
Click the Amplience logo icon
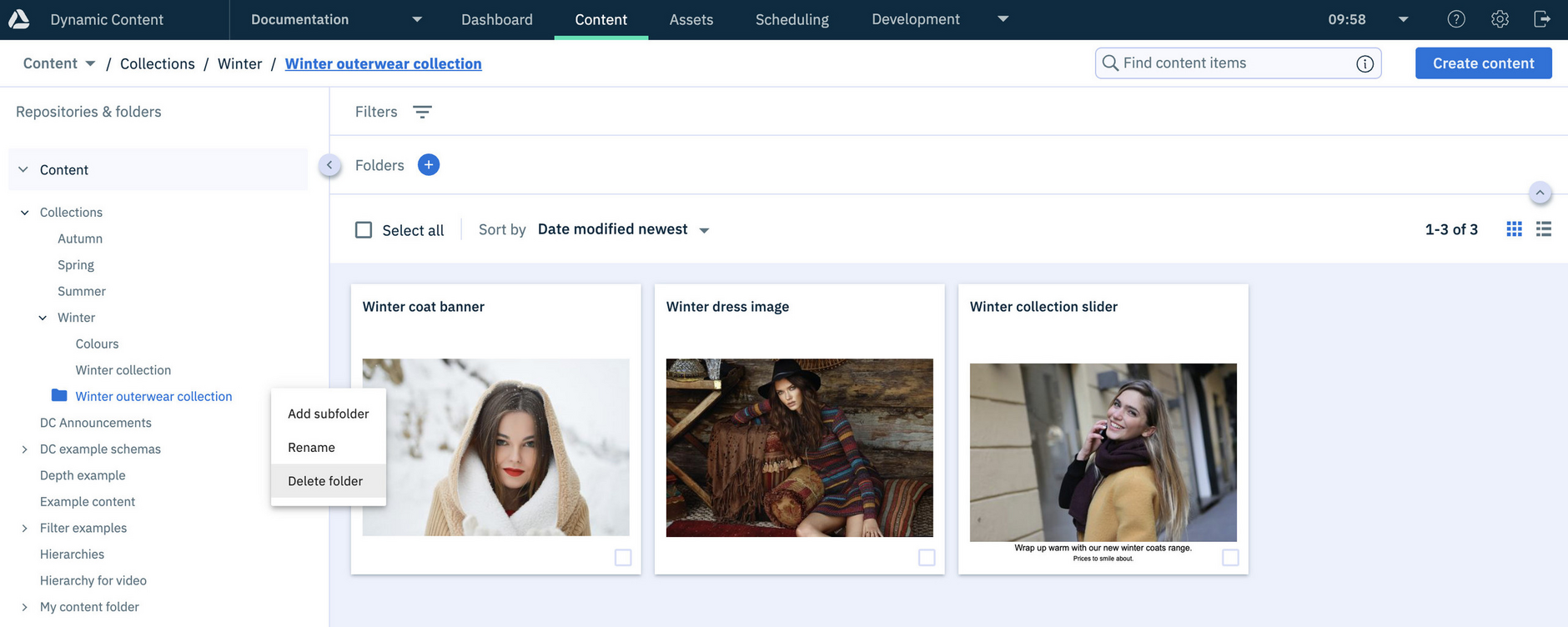tap(19, 19)
